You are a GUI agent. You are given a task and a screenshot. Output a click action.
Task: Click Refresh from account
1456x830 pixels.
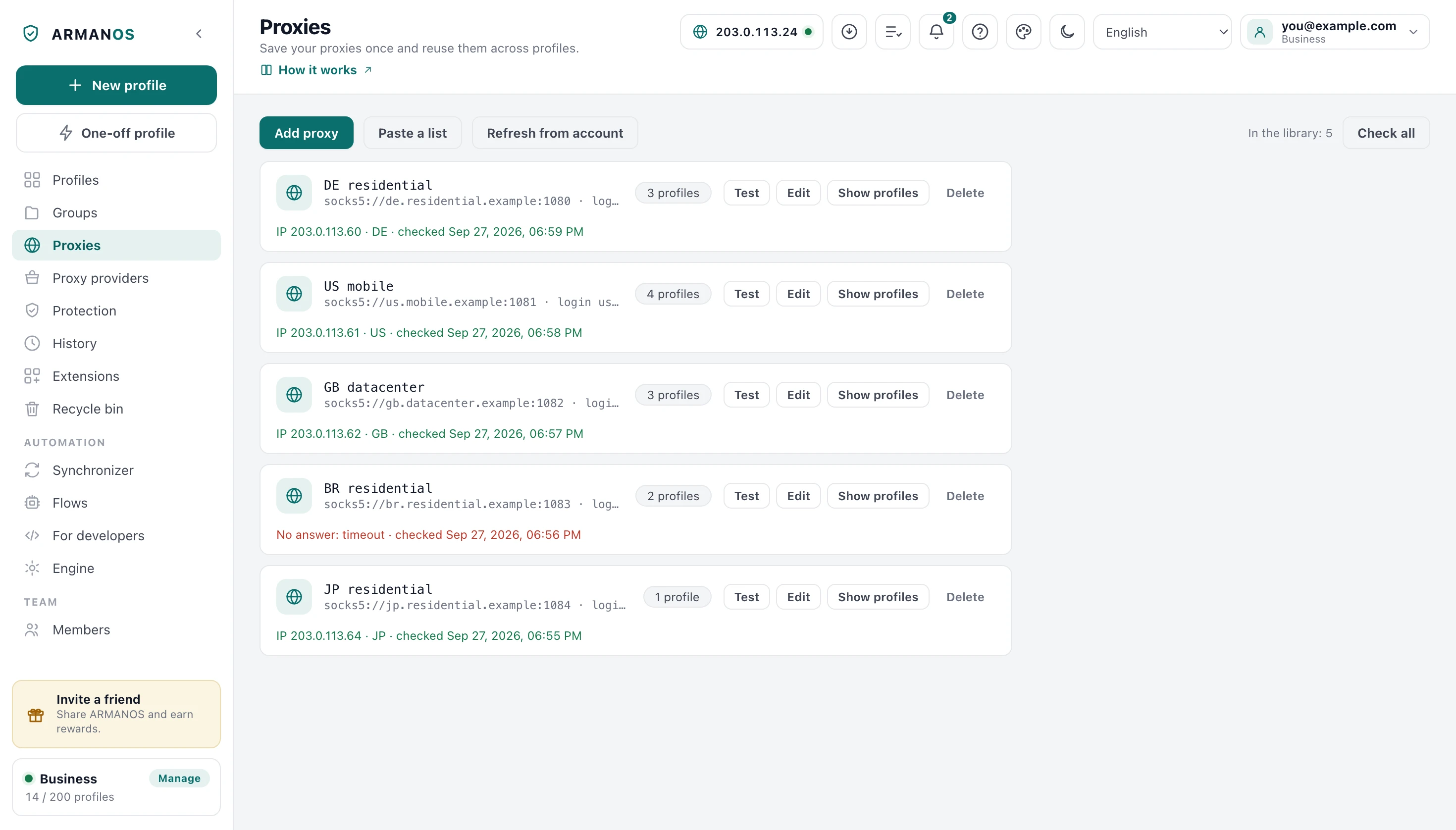pos(555,133)
